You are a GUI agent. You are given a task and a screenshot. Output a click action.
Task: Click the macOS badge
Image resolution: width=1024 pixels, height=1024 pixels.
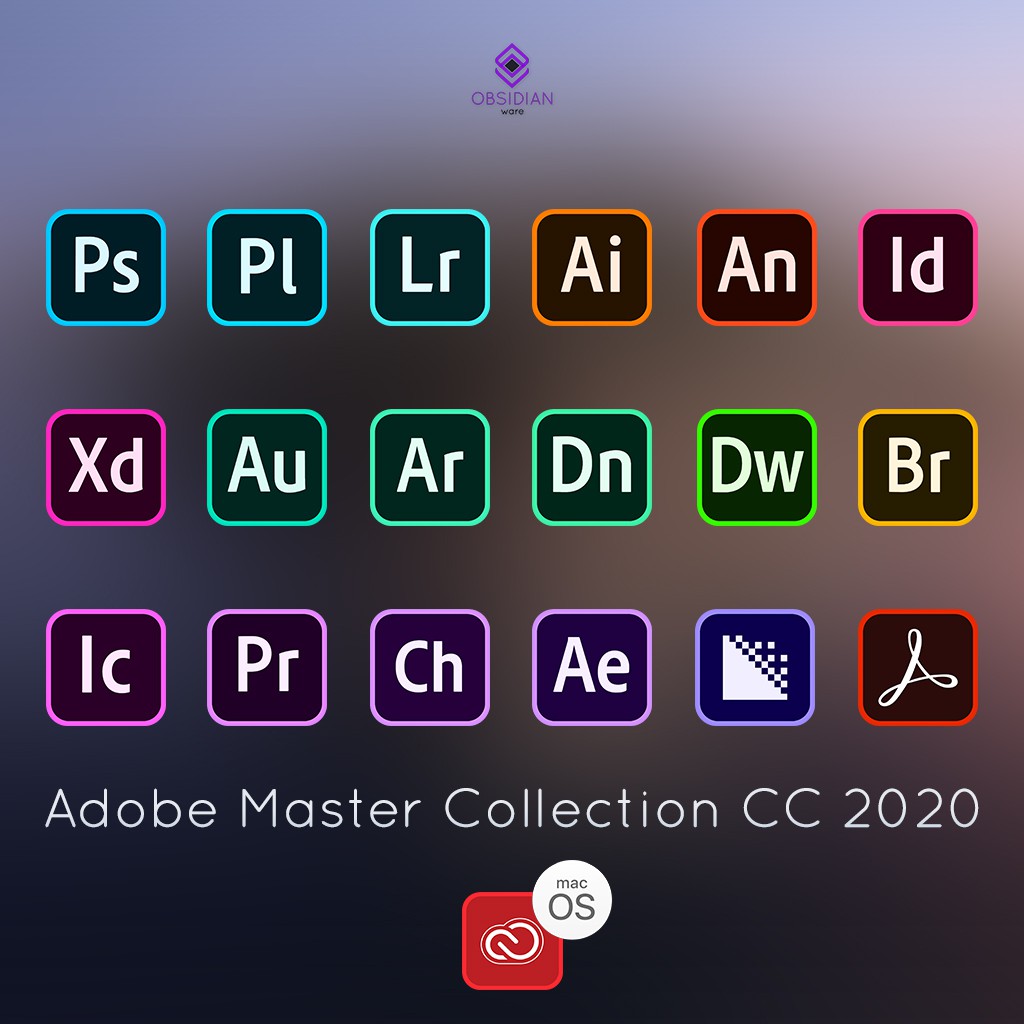572,900
